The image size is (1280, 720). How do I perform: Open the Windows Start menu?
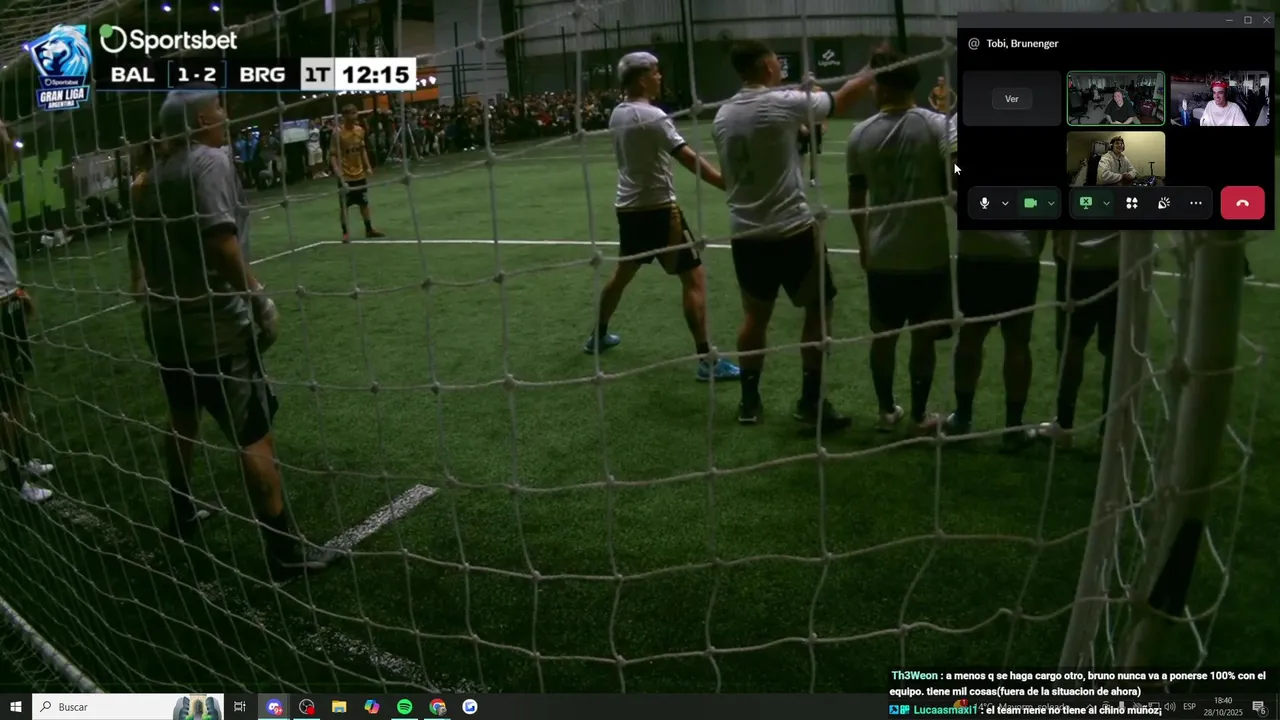click(15, 707)
